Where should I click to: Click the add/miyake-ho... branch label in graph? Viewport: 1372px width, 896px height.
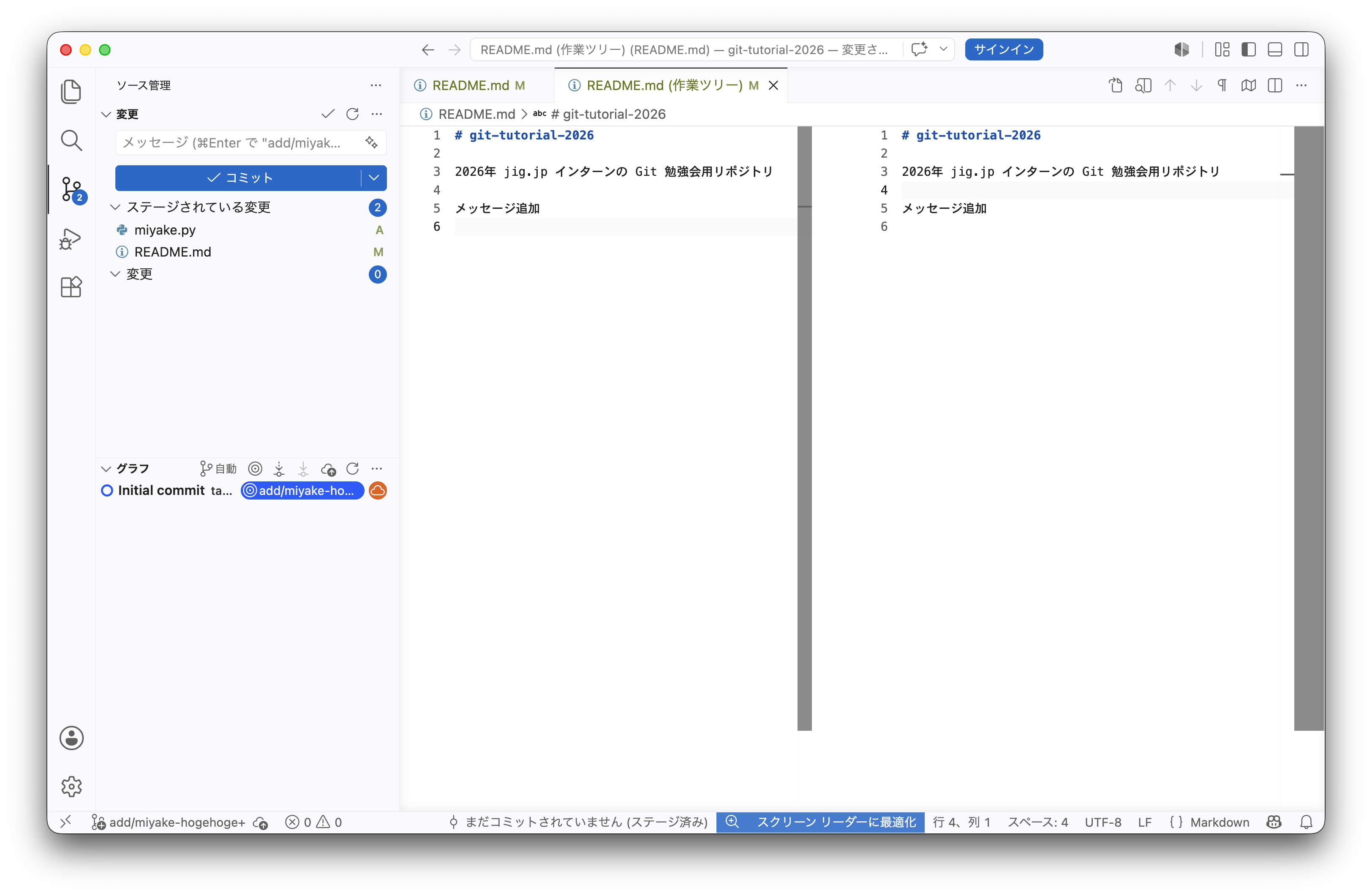302,490
